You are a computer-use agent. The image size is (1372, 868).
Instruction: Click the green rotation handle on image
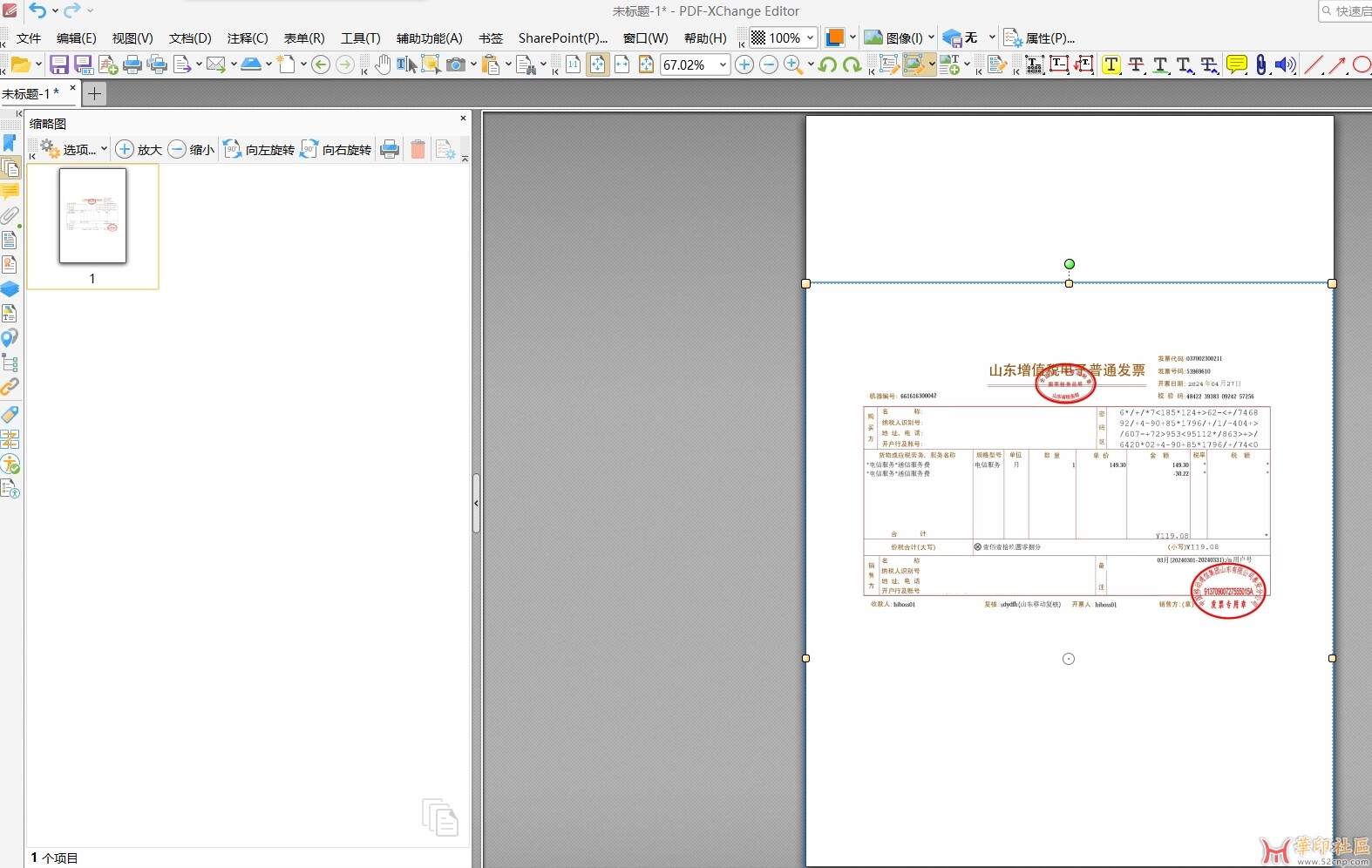coord(1070,264)
